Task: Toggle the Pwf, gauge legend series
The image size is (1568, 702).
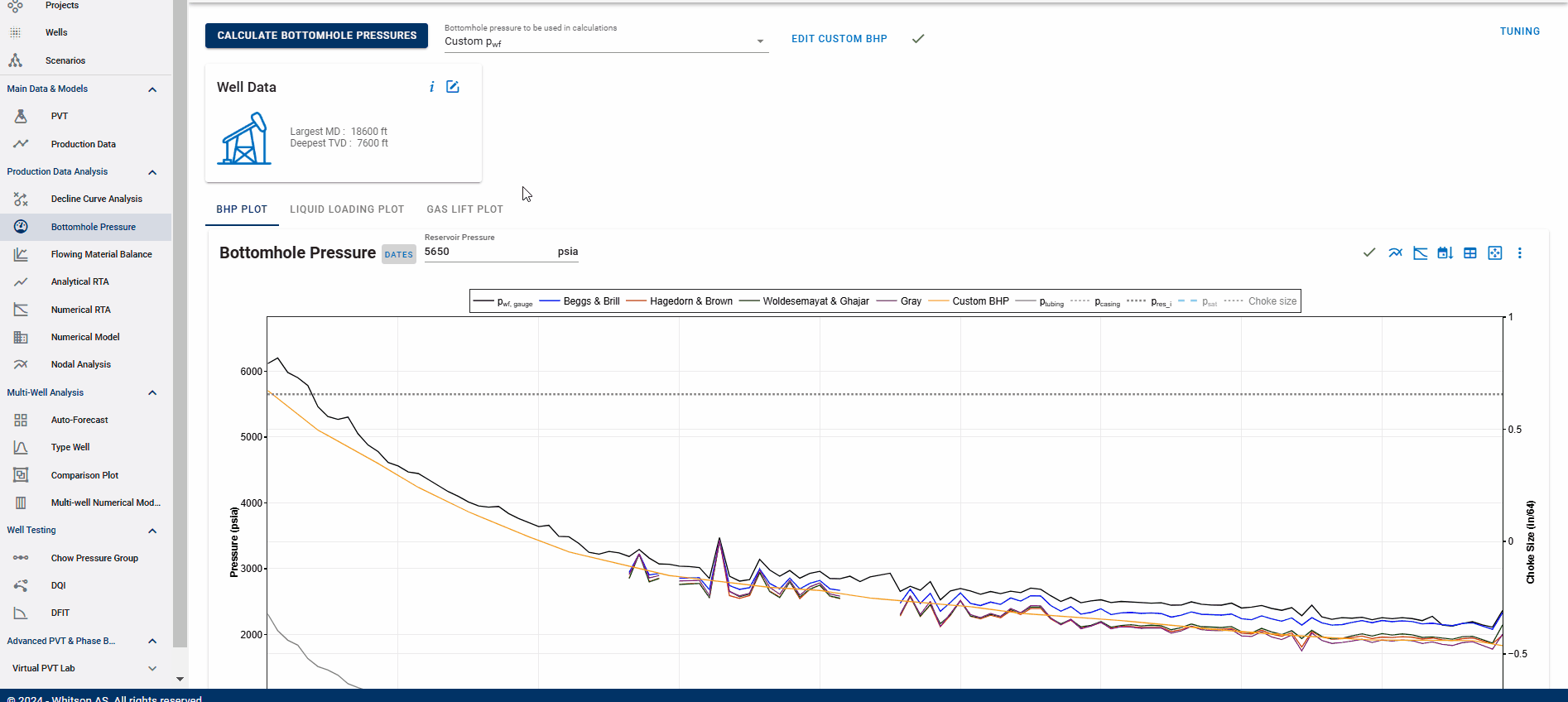Action: (x=503, y=301)
